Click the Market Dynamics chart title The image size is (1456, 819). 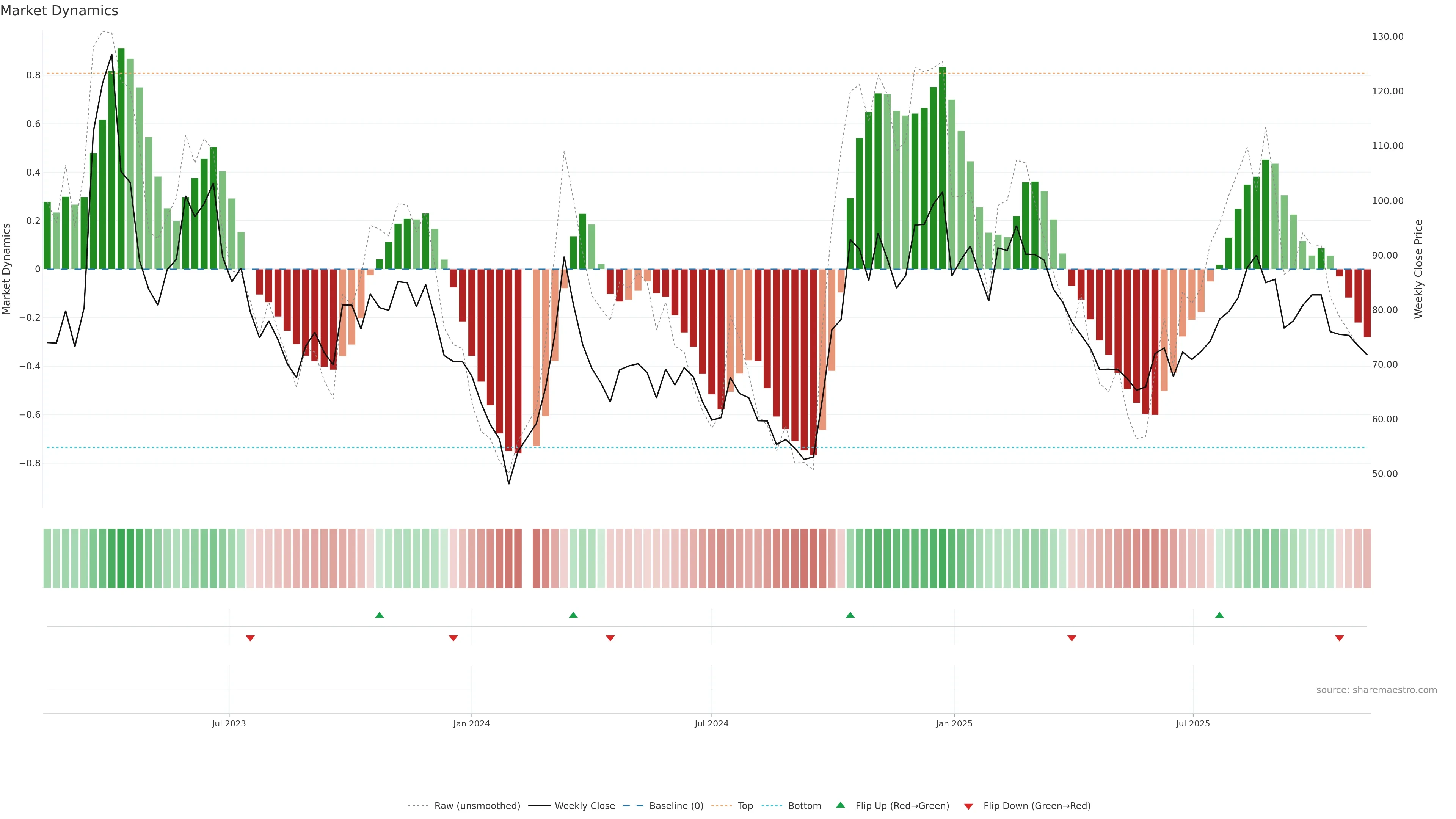[x=60, y=11]
